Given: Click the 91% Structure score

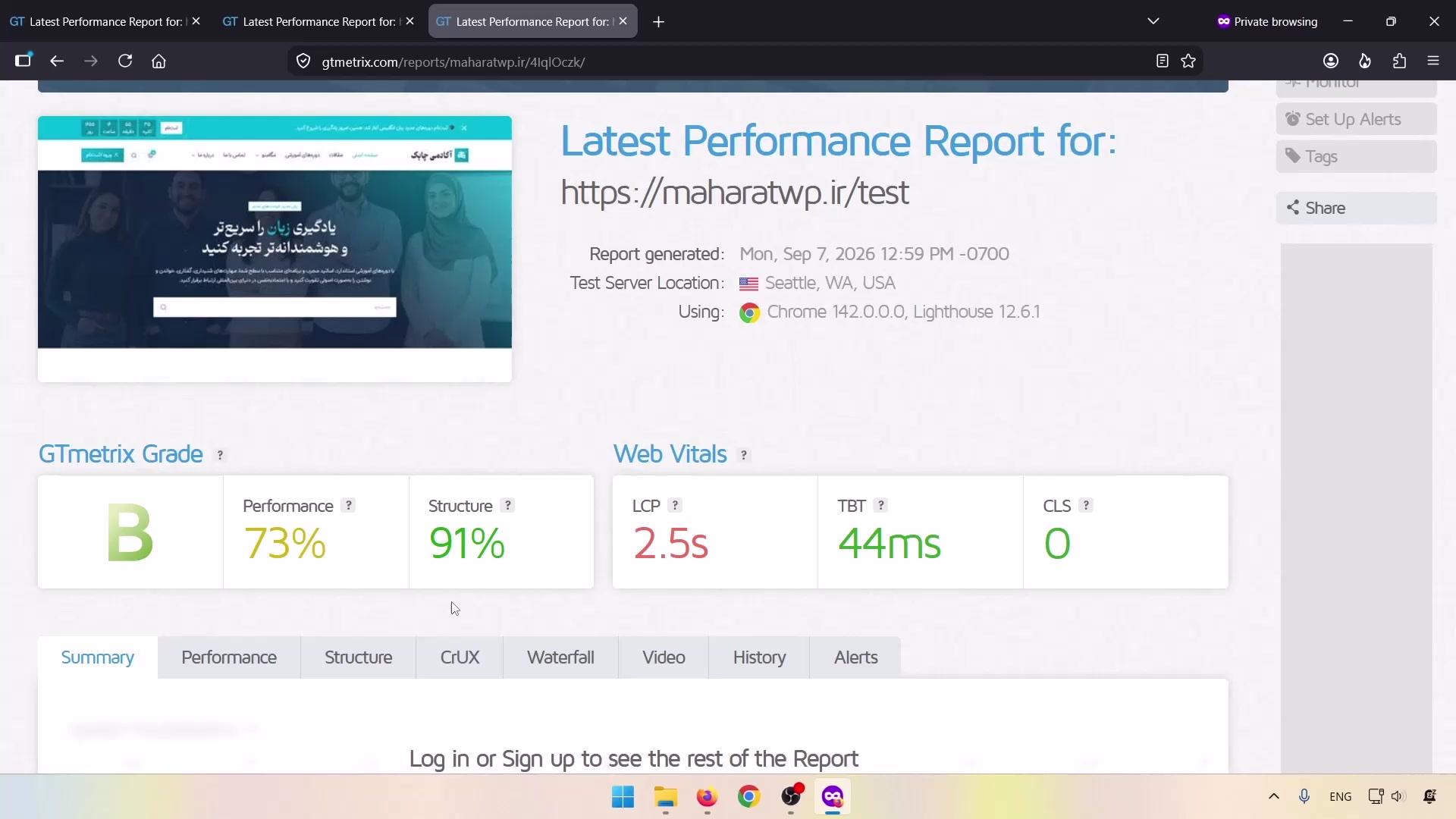Looking at the screenshot, I should pyautogui.click(x=466, y=544).
